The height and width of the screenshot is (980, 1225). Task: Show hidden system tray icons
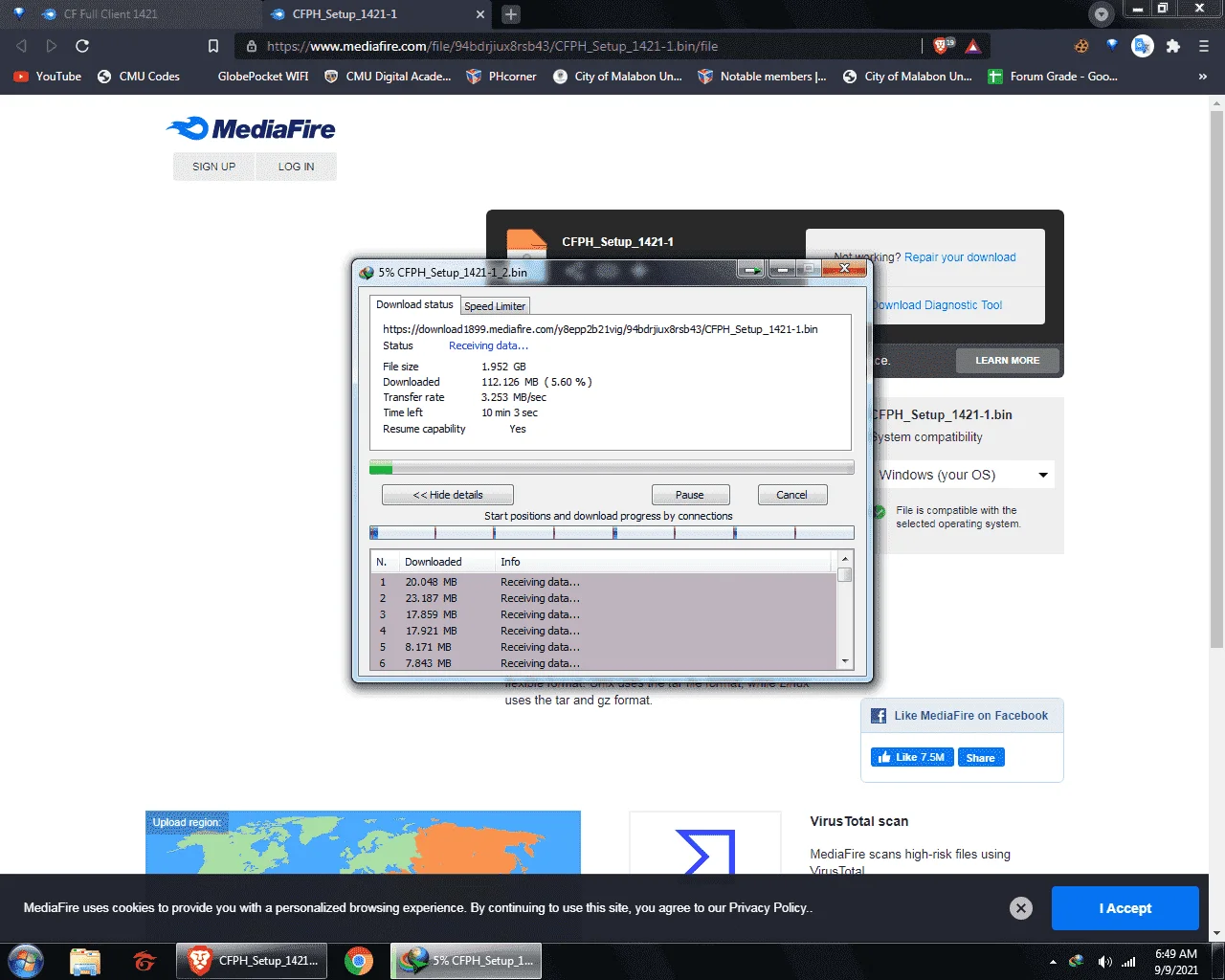click(x=1053, y=962)
